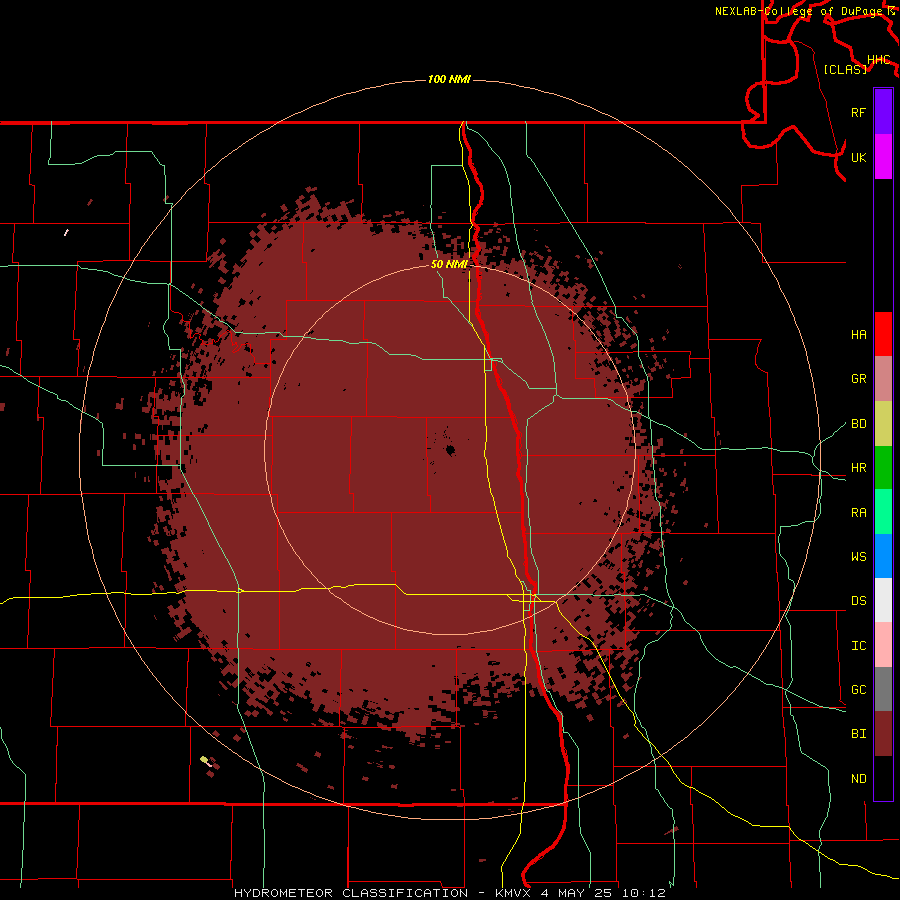Click the '4 MAY 25' date stamp
This screenshot has width=900, height=900.
(x=577, y=893)
